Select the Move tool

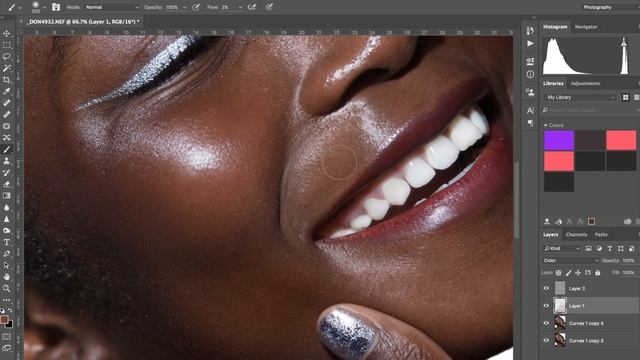pos(7,33)
